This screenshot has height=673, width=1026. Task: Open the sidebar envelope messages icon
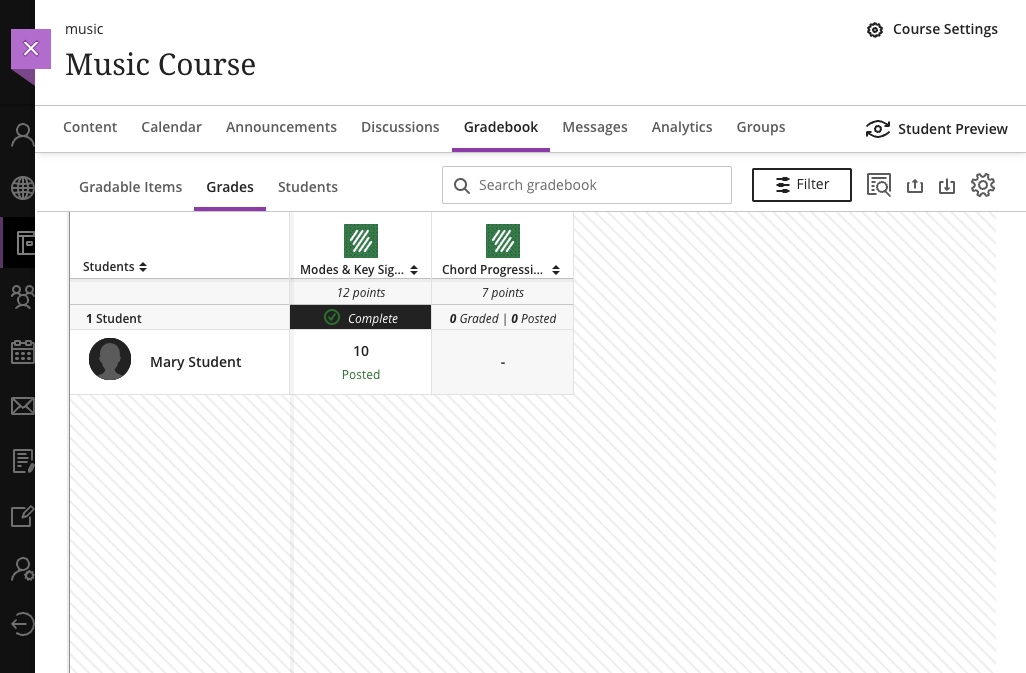(22, 406)
